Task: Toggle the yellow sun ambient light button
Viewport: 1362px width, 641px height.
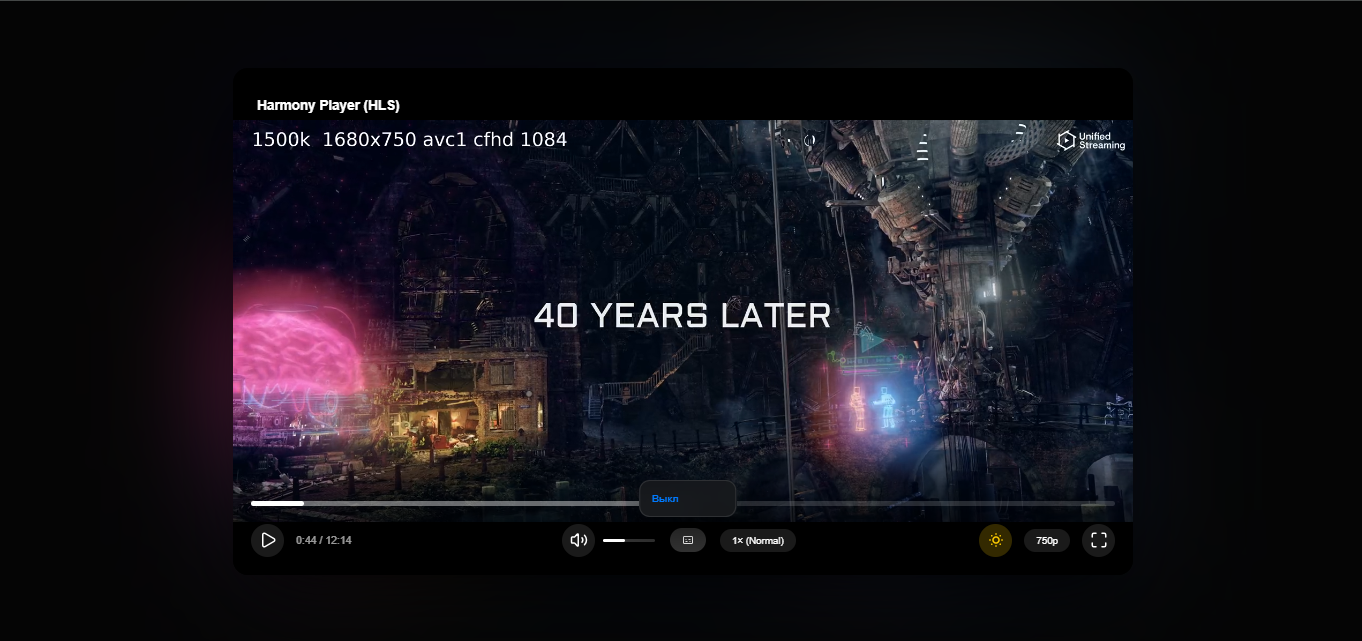Action: pyautogui.click(x=995, y=540)
